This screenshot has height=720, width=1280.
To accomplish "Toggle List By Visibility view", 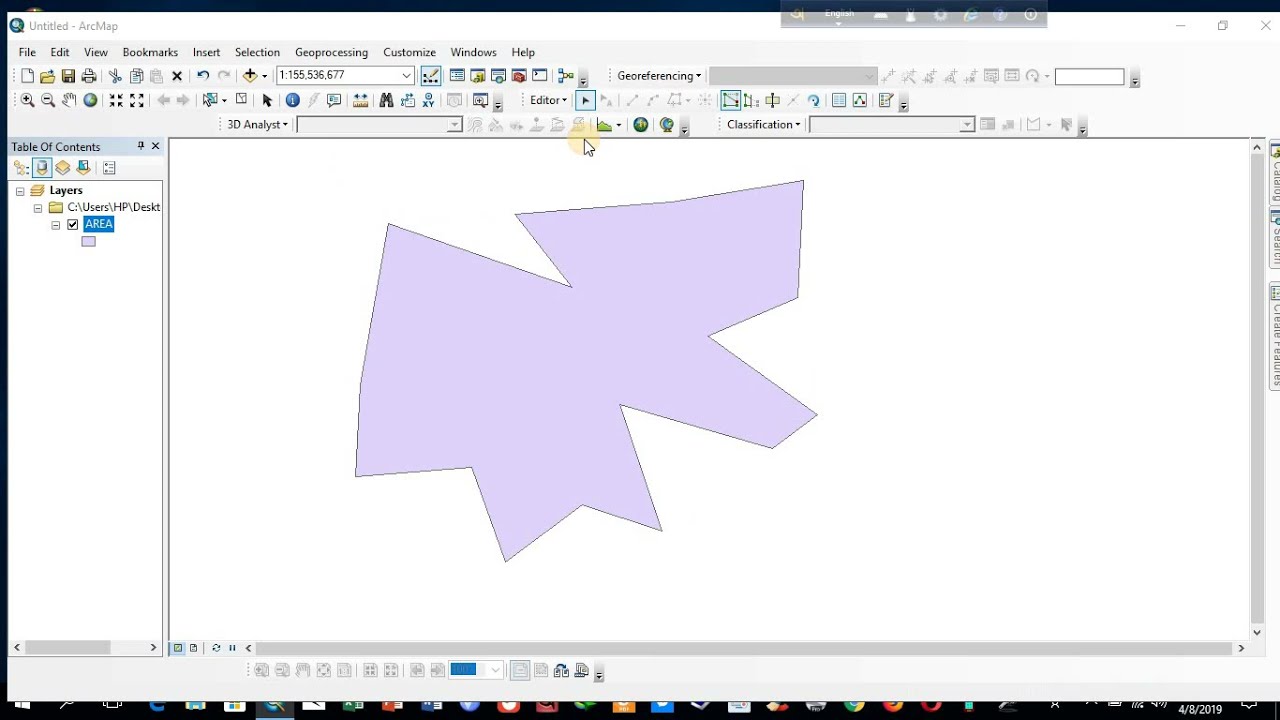I will point(63,168).
